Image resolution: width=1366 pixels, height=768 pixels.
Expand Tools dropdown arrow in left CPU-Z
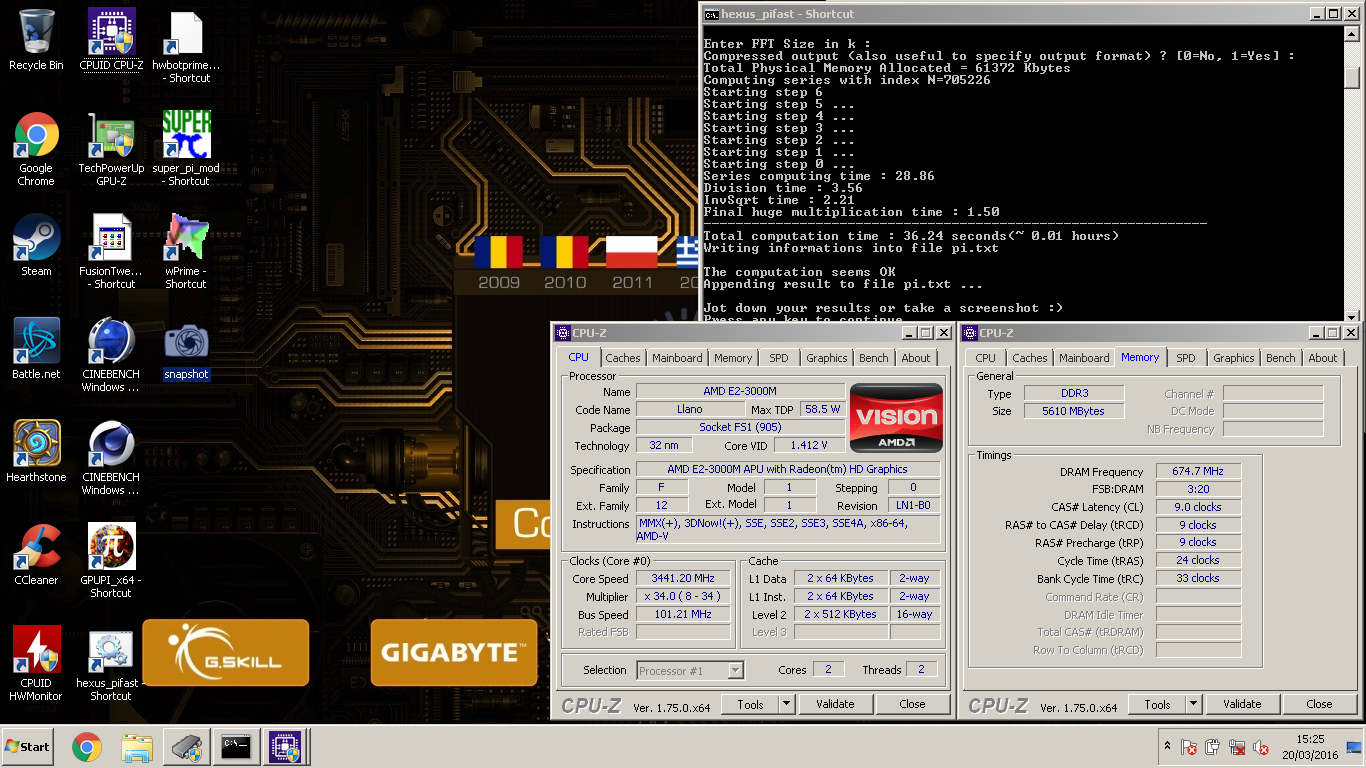(x=786, y=704)
